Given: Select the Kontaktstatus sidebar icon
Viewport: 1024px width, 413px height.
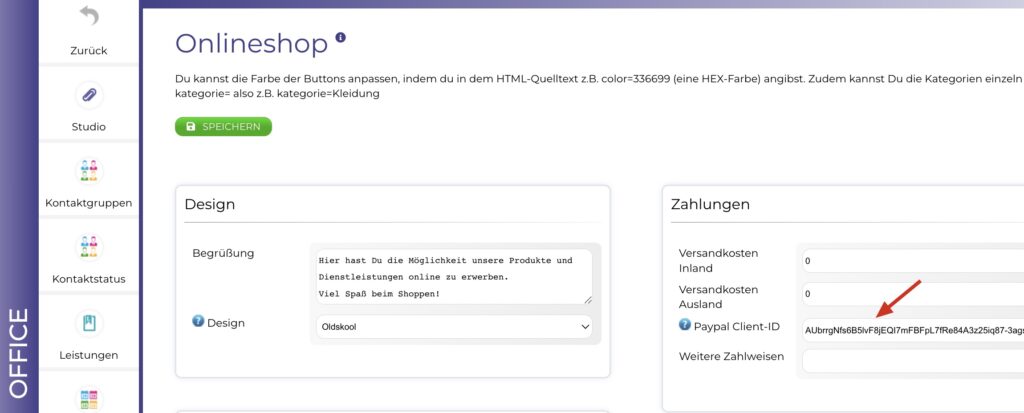Looking at the screenshot, I should click(x=89, y=247).
